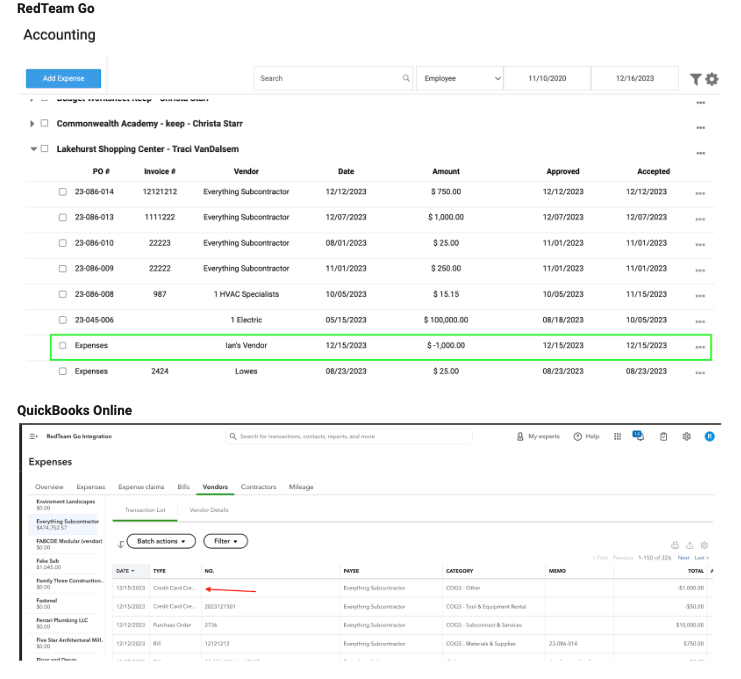Check the box for PO 23-086-014
This screenshot has width=741, height=679.
click(63, 192)
